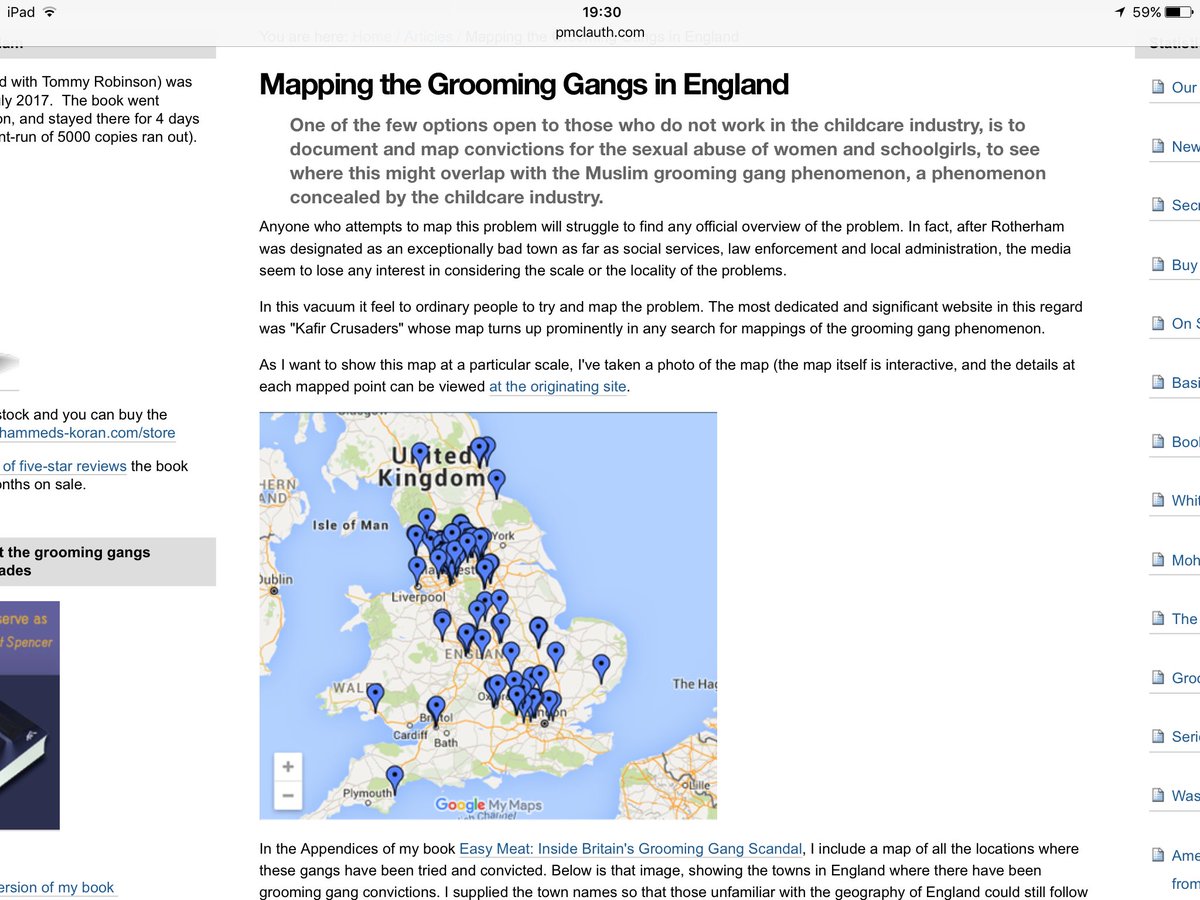The image size is (1200, 900).
Task: Click the document icon beside "Our" sidebar link
Action: 1158,88
